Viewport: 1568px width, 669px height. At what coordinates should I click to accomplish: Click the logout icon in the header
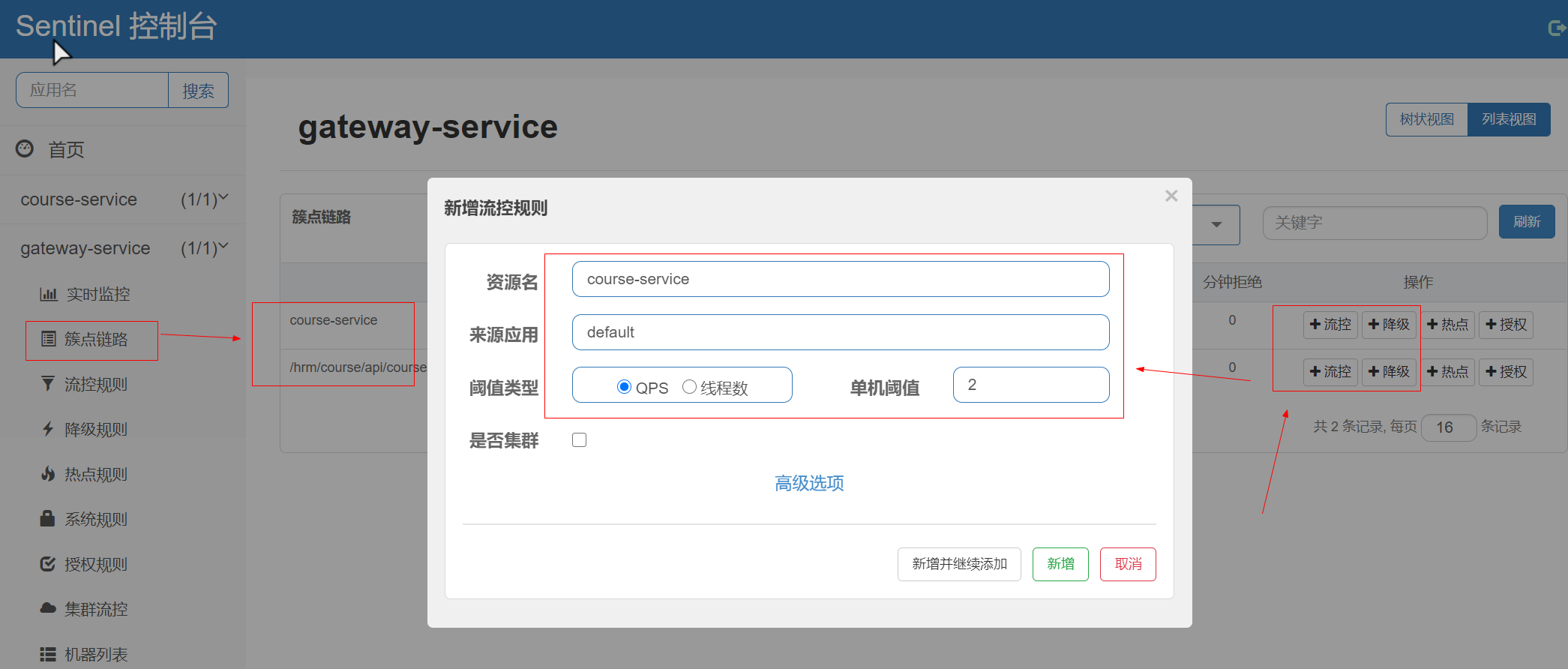[1556, 28]
